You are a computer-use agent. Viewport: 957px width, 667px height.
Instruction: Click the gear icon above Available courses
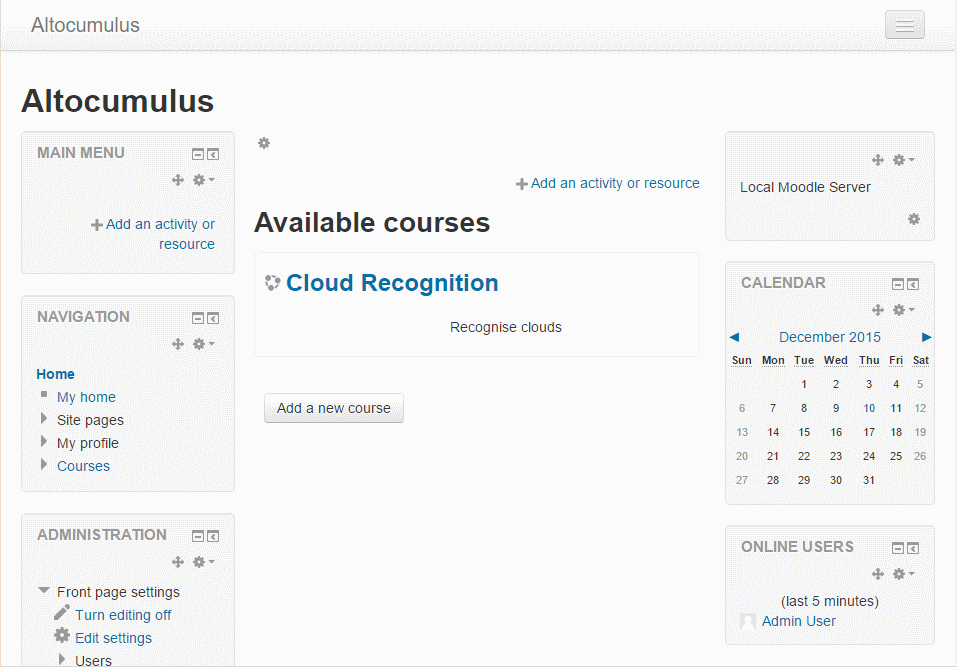pos(264,143)
